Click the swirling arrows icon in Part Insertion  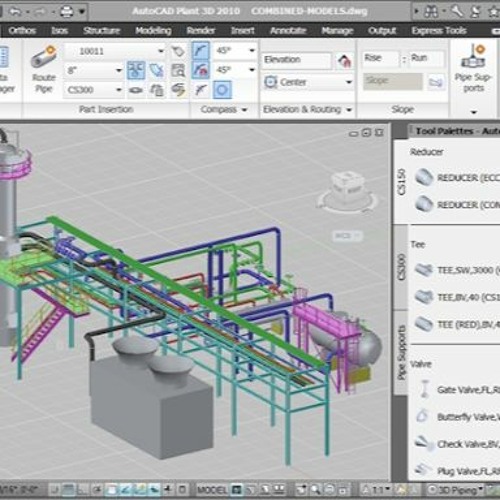pyautogui.click(x=178, y=90)
